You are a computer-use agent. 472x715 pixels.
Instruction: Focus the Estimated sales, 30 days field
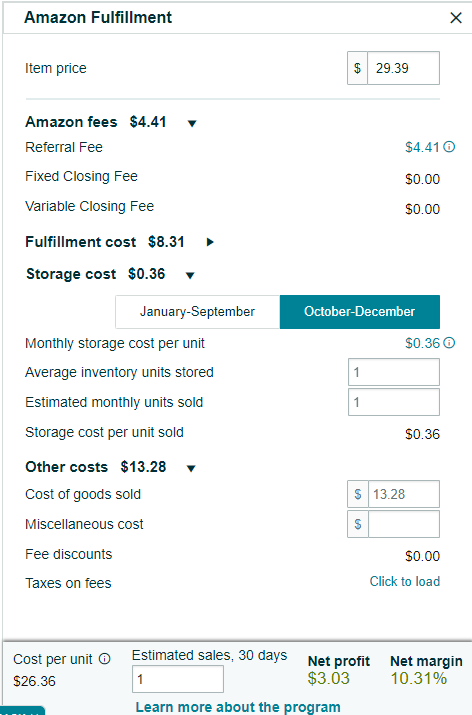pos(178,679)
